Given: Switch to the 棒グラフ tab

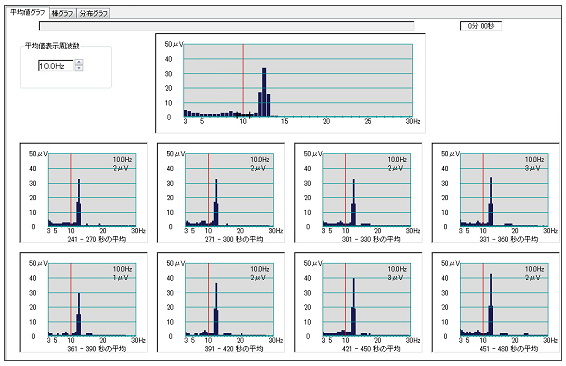Looking at the screenshot, I should point(62,14).
